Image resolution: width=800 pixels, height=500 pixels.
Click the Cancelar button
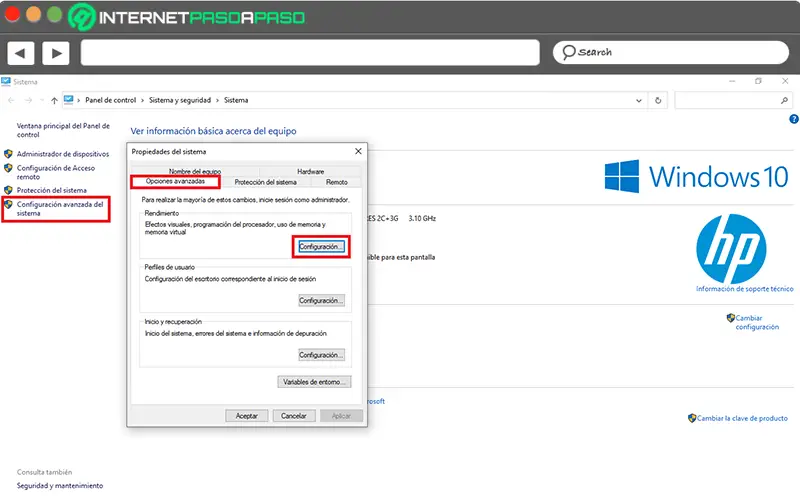coord(294,416)
